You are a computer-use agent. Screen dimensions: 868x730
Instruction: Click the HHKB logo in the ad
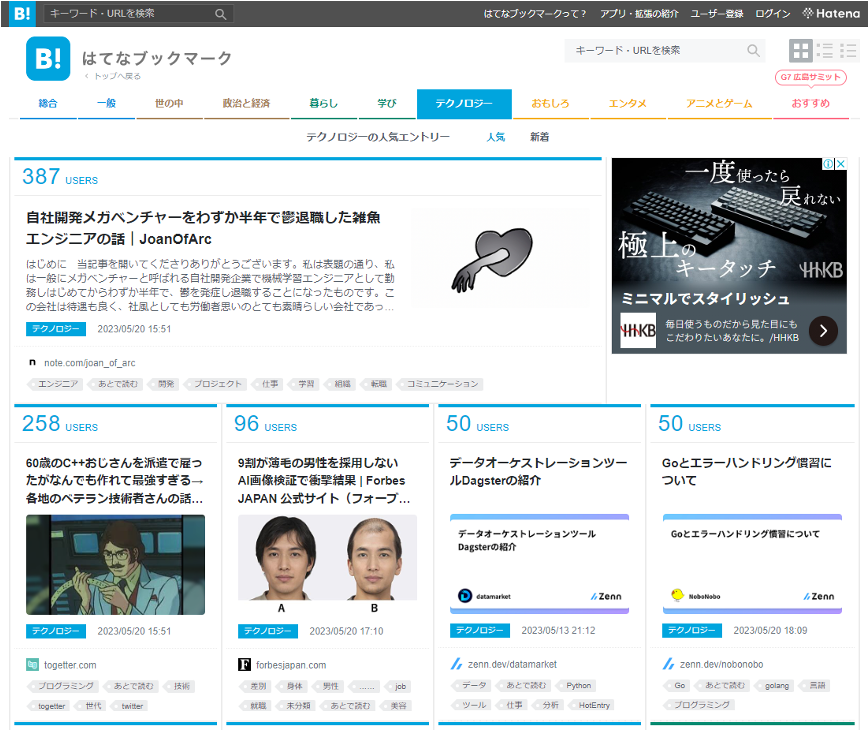click(638, 330)
